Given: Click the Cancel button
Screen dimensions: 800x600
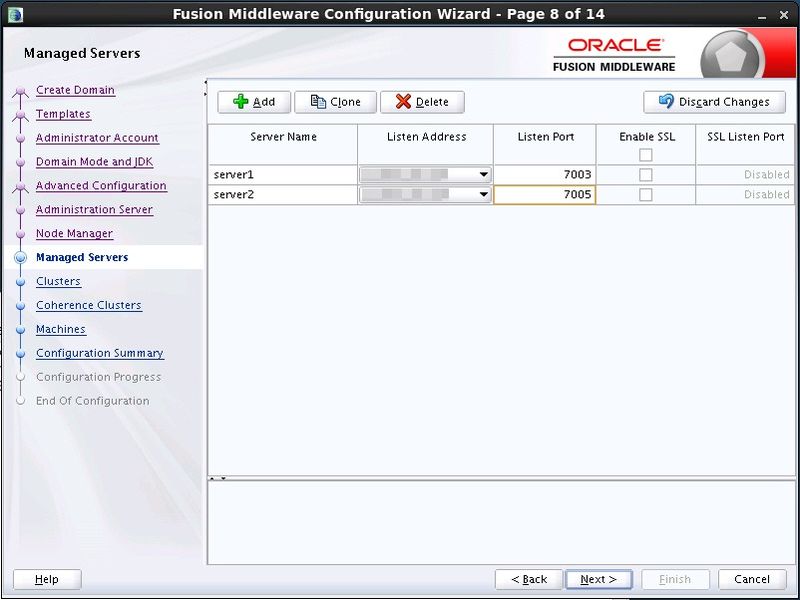Looking at the screenshot, I should 752,579.
